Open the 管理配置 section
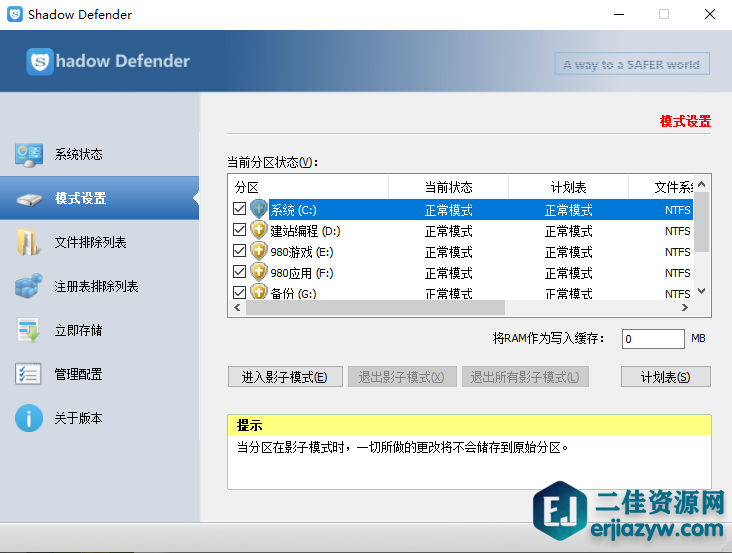Viewport: 732px width, 553px height. (99, 374)
